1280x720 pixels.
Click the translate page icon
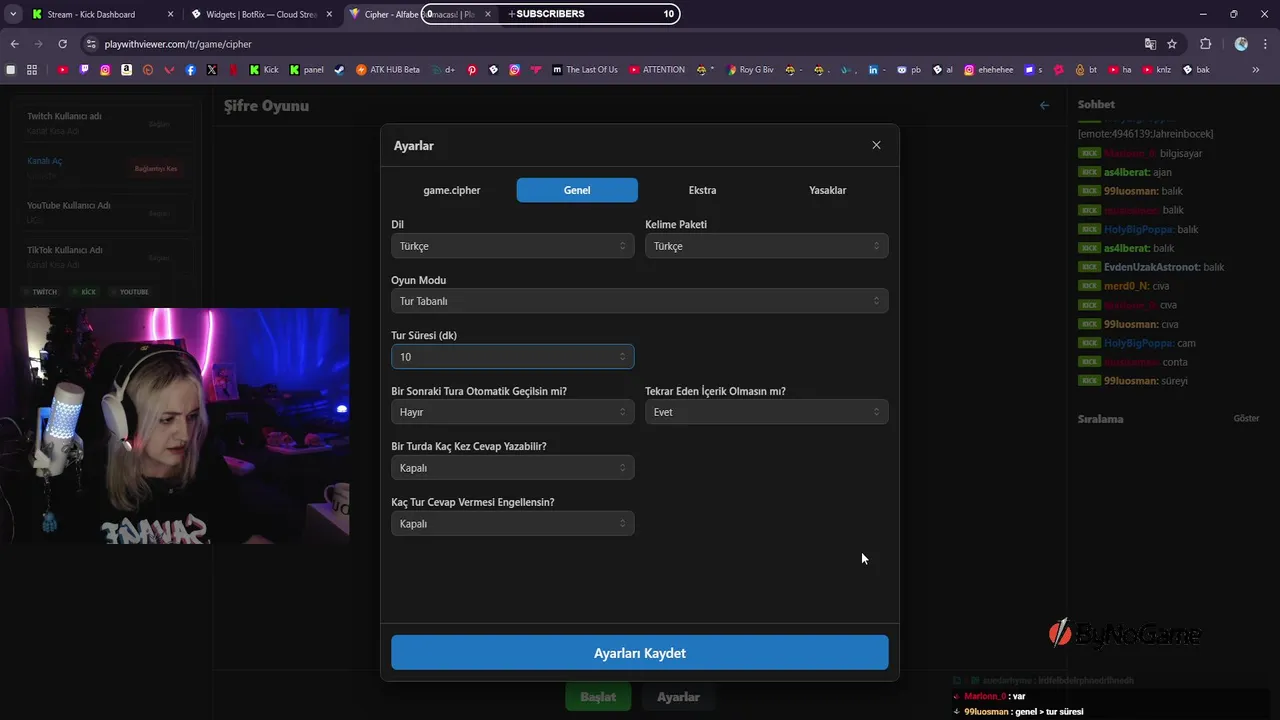(x=1150, y=44)
